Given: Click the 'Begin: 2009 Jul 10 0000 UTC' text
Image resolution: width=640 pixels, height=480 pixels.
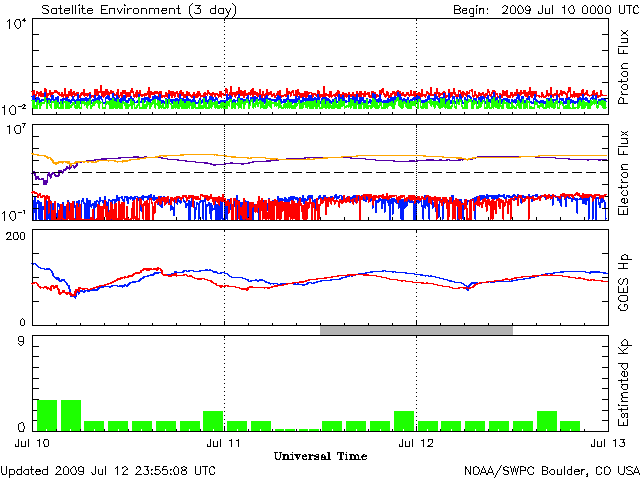Looking at the screenshot, I should click(546, 10).
